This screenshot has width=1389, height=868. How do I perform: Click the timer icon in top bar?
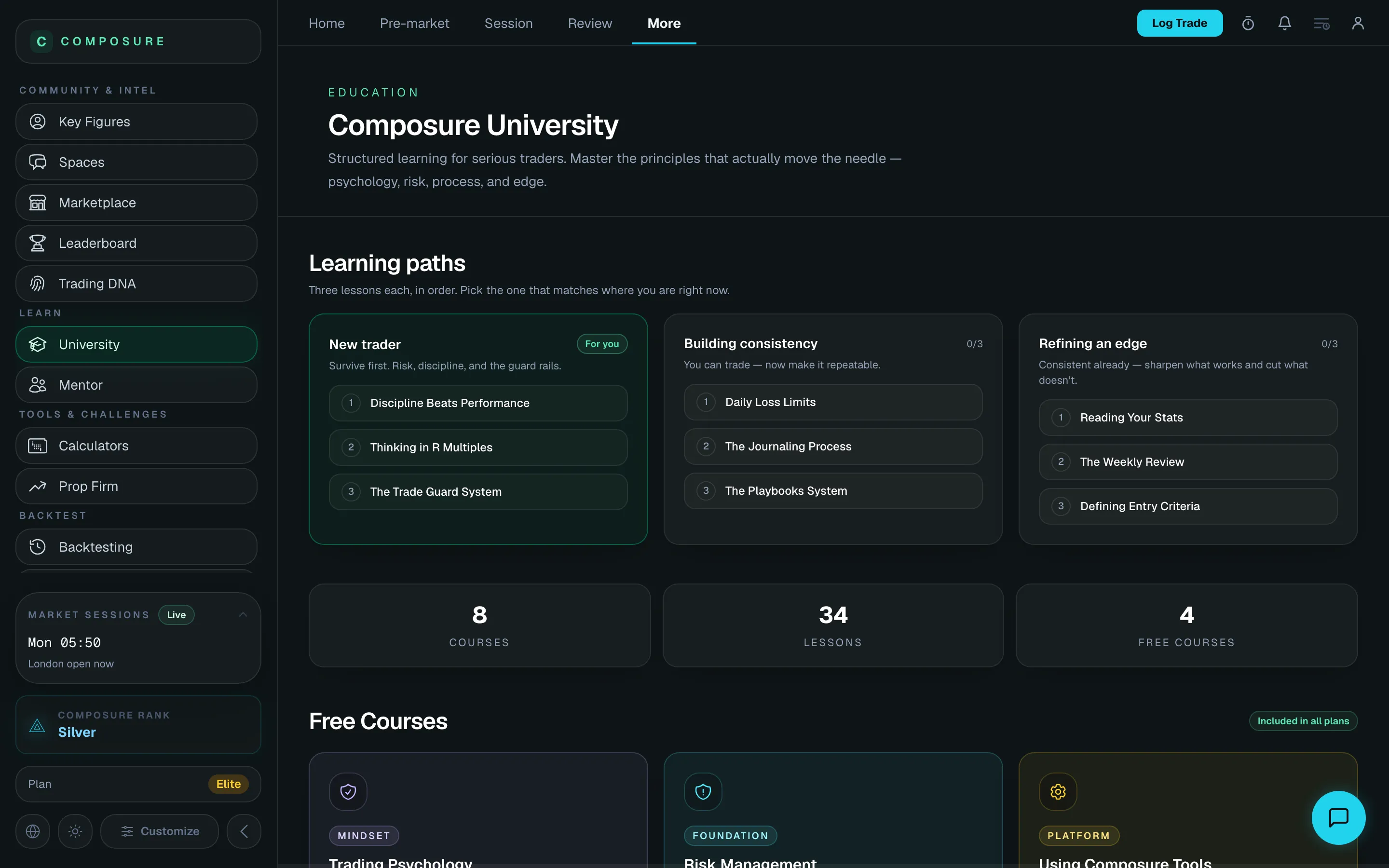(1248, 24)
